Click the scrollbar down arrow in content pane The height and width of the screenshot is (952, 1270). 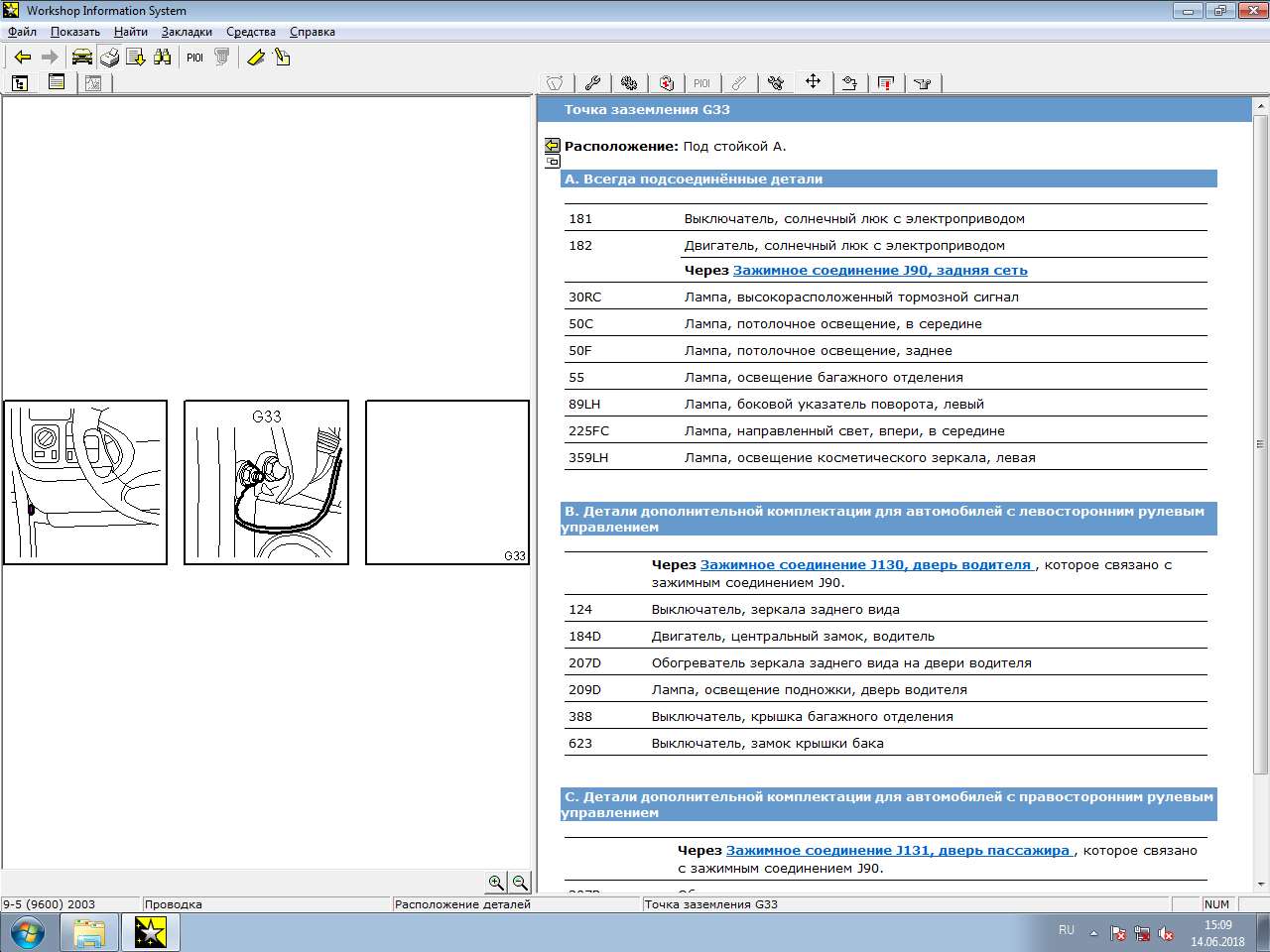[x=1261, y=884]
